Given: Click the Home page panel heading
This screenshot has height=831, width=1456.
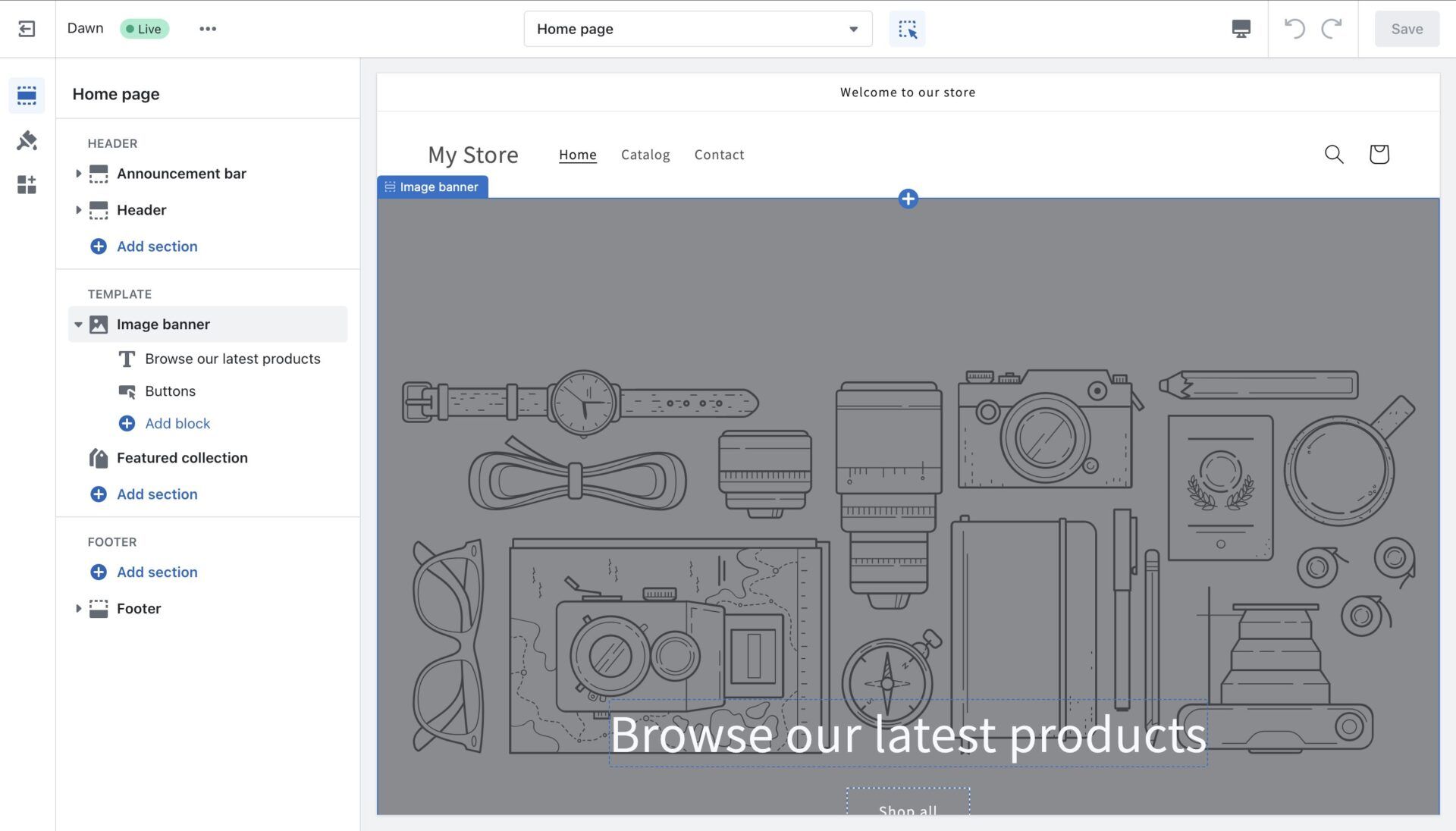Looking at the screenshot, I should point(116,94).
